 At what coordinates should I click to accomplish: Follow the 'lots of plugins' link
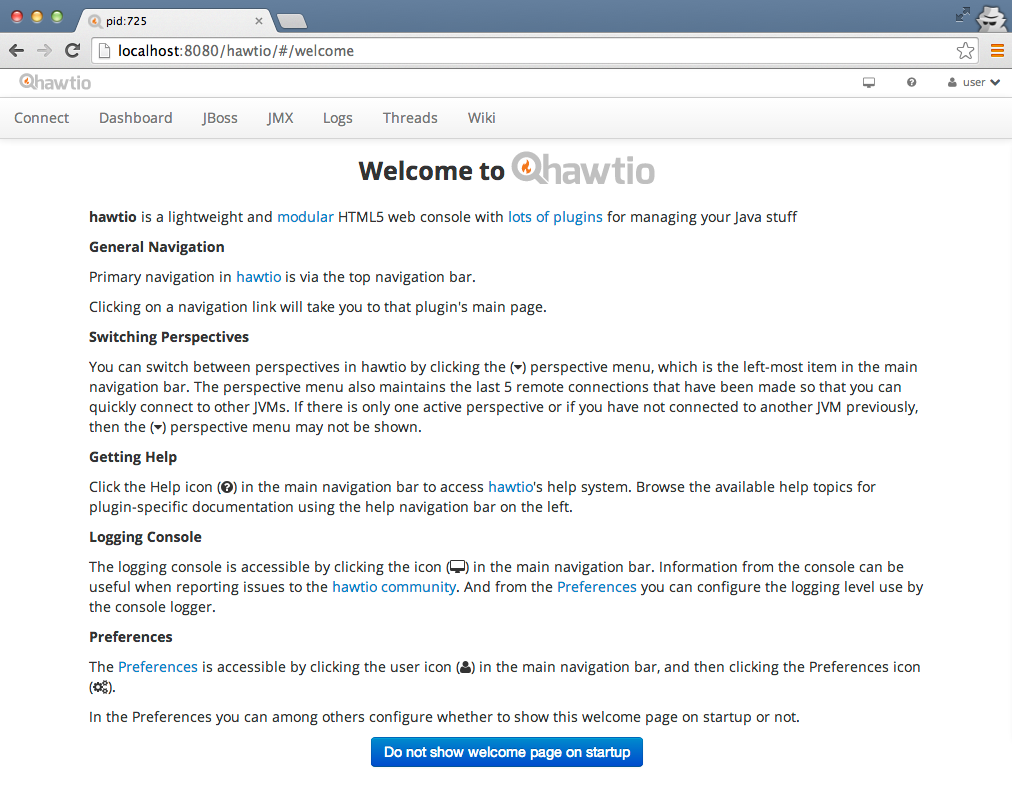tap(555, 217)
